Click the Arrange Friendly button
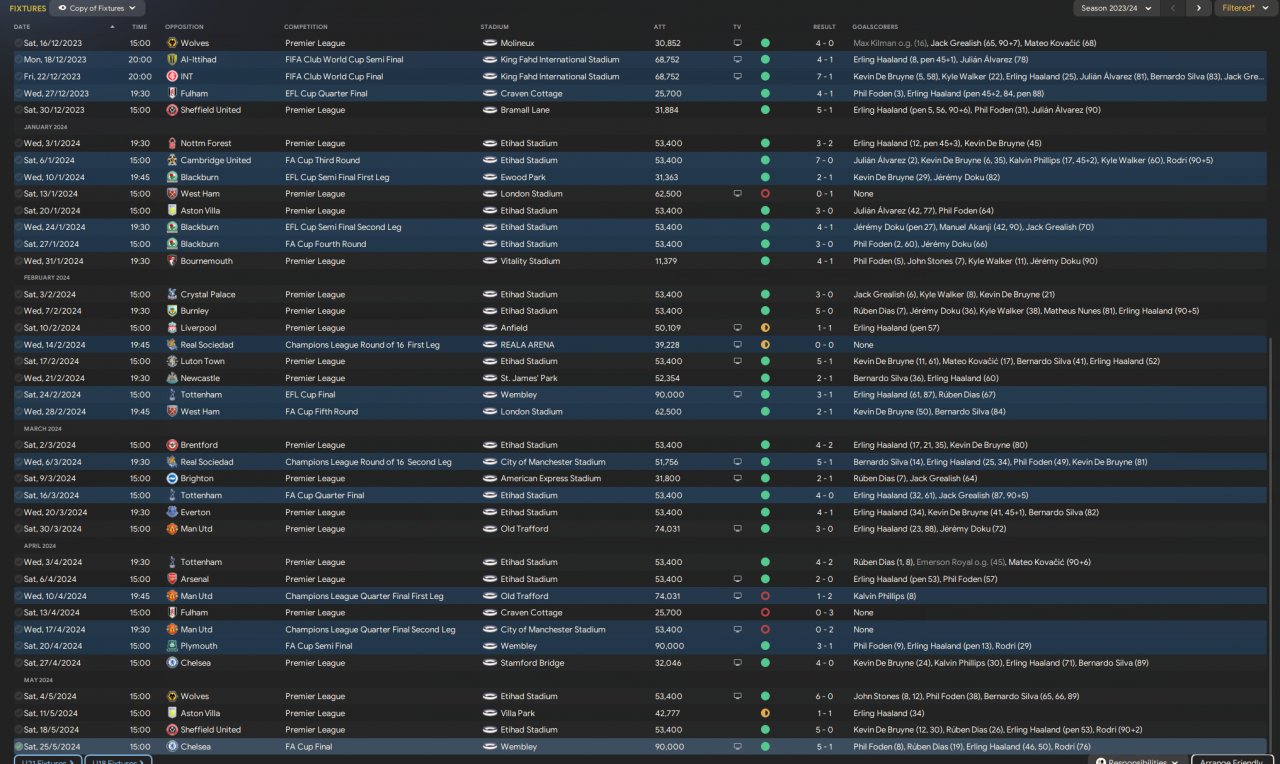 click(1234, 761)
